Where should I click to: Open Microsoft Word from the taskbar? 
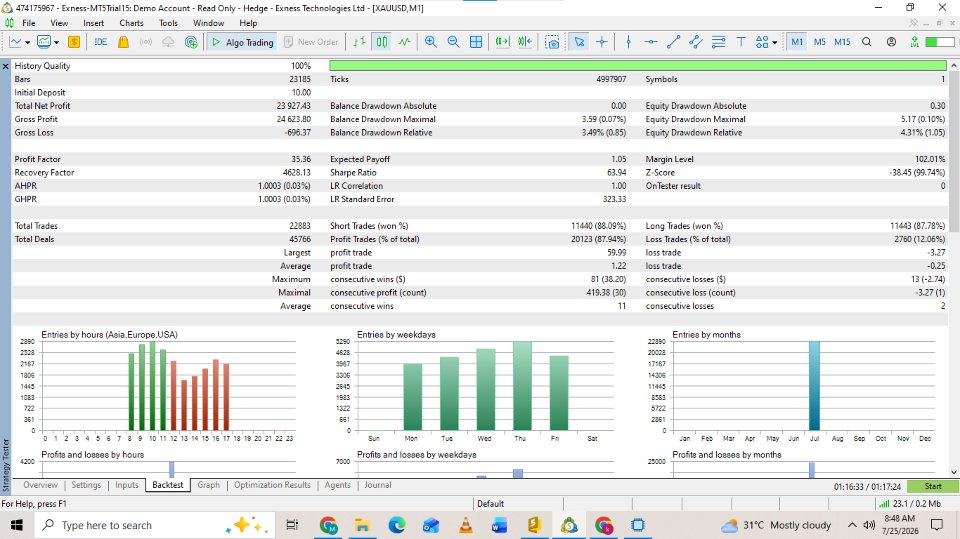[x=500, y=525]
